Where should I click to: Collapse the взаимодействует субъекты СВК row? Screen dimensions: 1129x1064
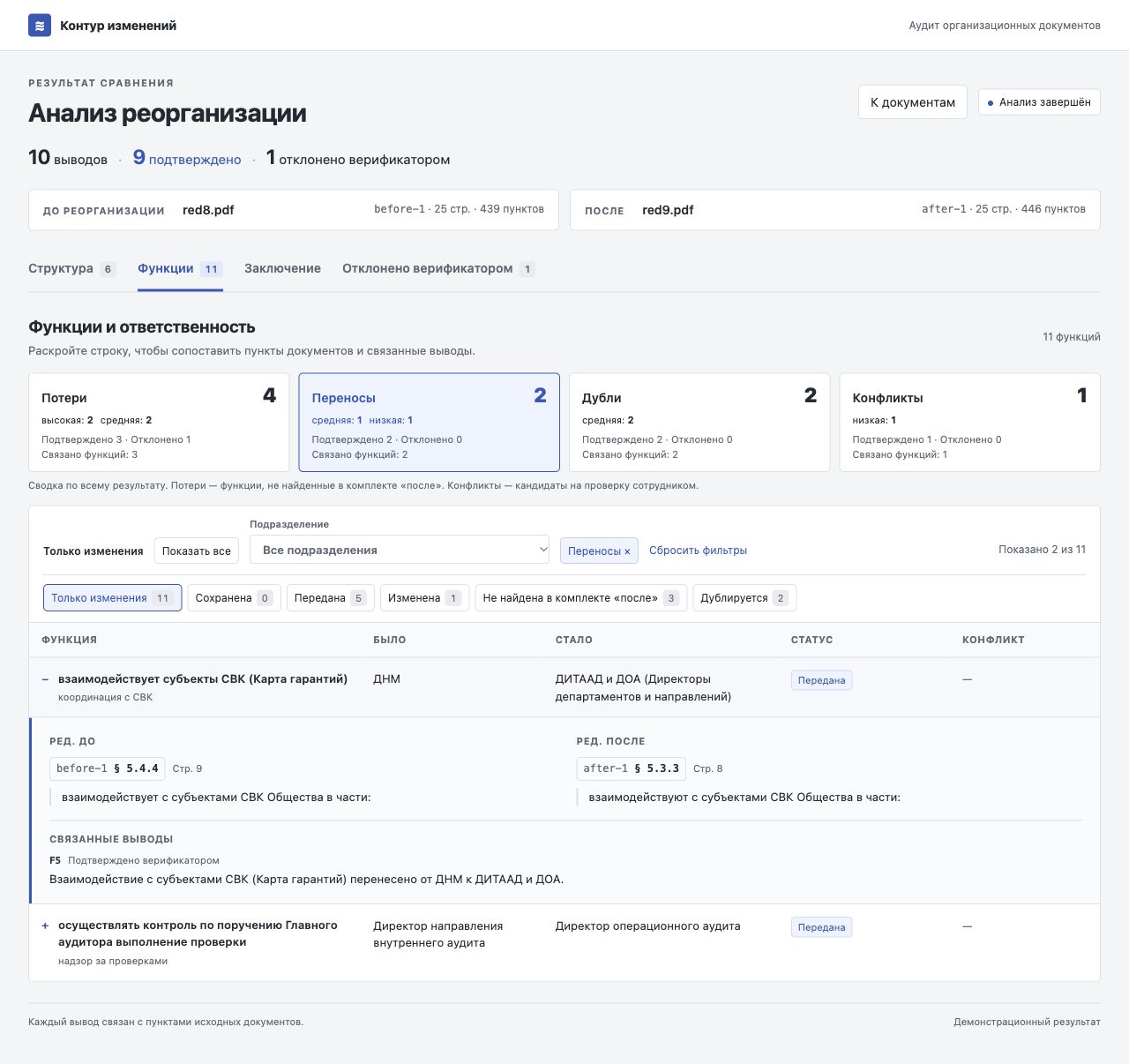click(45, 679)
